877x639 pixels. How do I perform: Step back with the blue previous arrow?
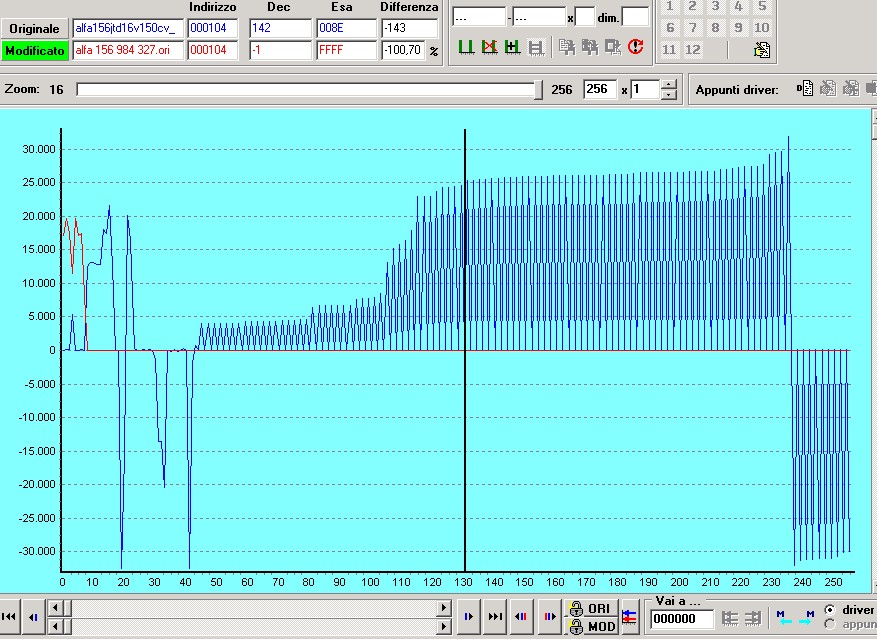(32, 617)
